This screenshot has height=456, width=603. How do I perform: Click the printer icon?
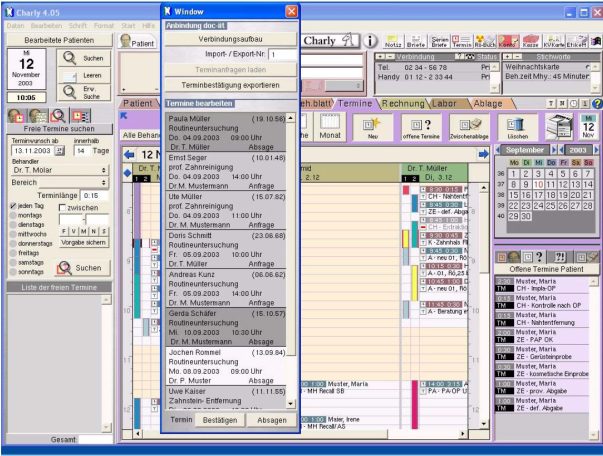[x=559, y=127]
